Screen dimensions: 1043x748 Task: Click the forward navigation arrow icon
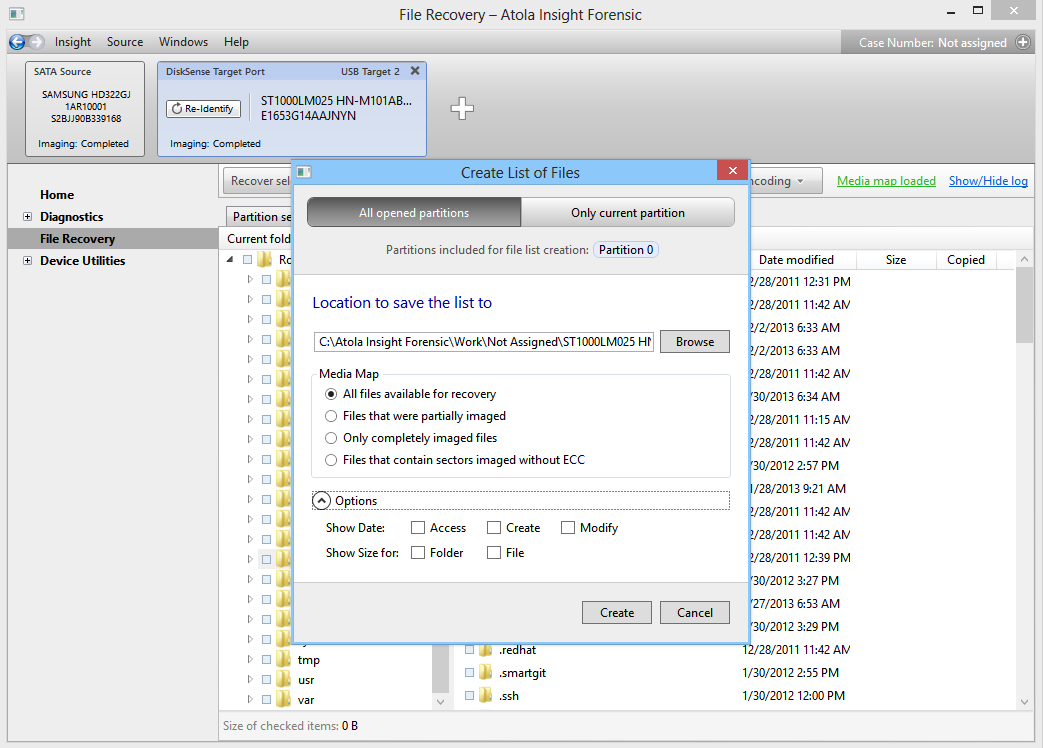pyautogui.click(x=37, y=42)
